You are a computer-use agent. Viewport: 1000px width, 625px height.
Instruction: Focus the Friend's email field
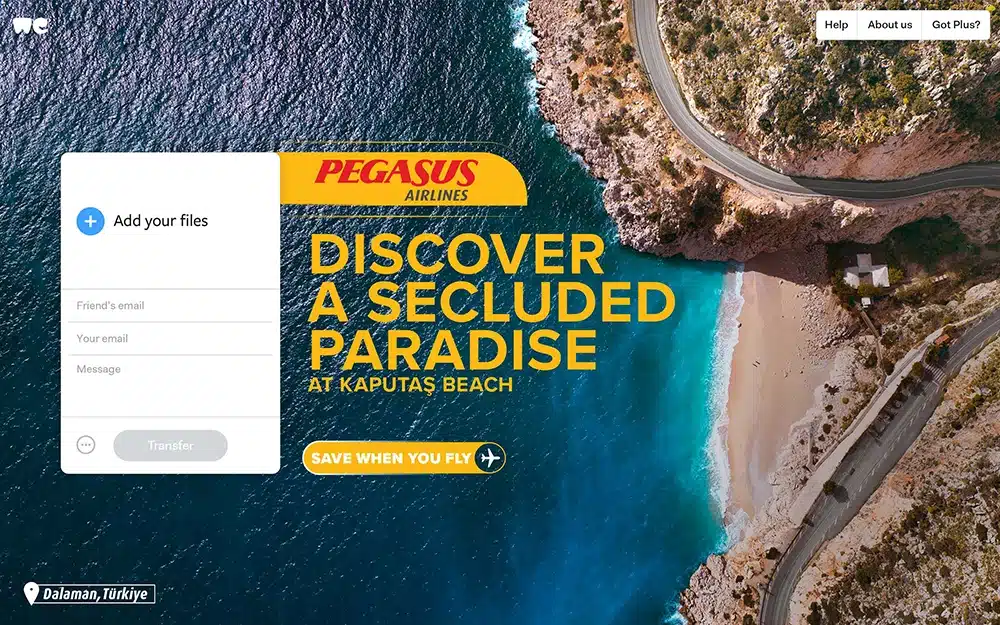[170, 305]
